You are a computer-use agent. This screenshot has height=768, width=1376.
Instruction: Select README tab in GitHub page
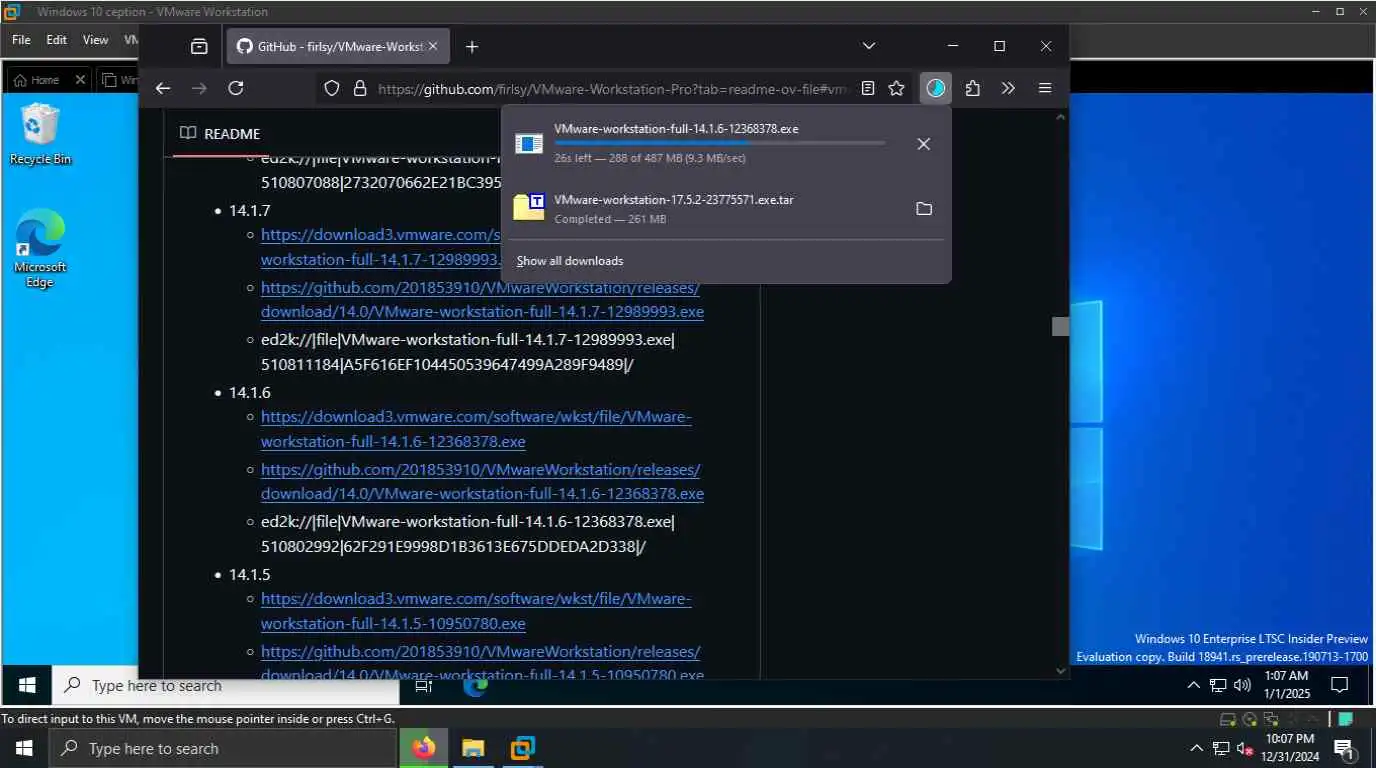tap(220, 134)
